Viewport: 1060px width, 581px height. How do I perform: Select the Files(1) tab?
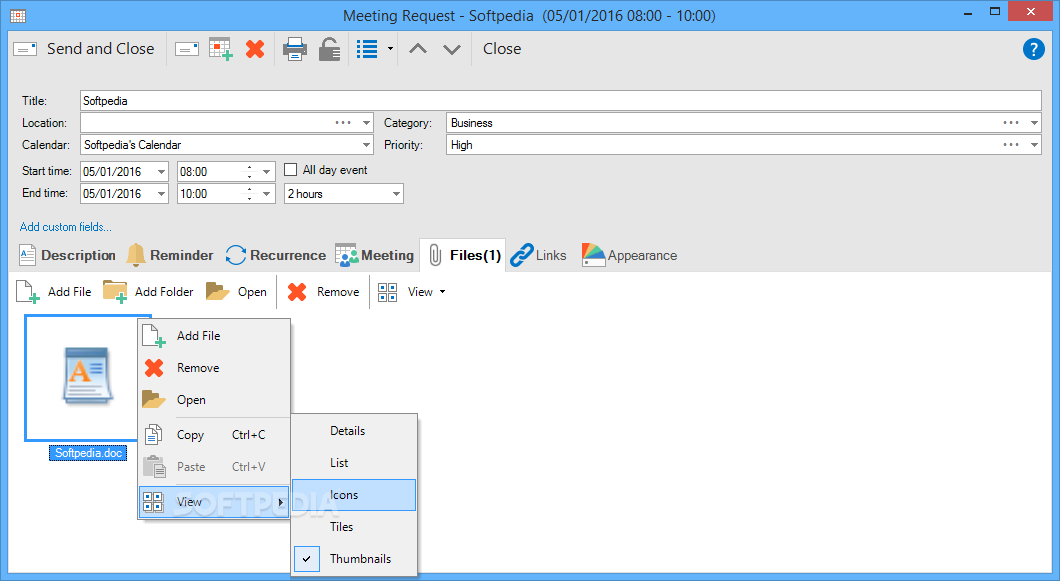[x=464, y=255]
